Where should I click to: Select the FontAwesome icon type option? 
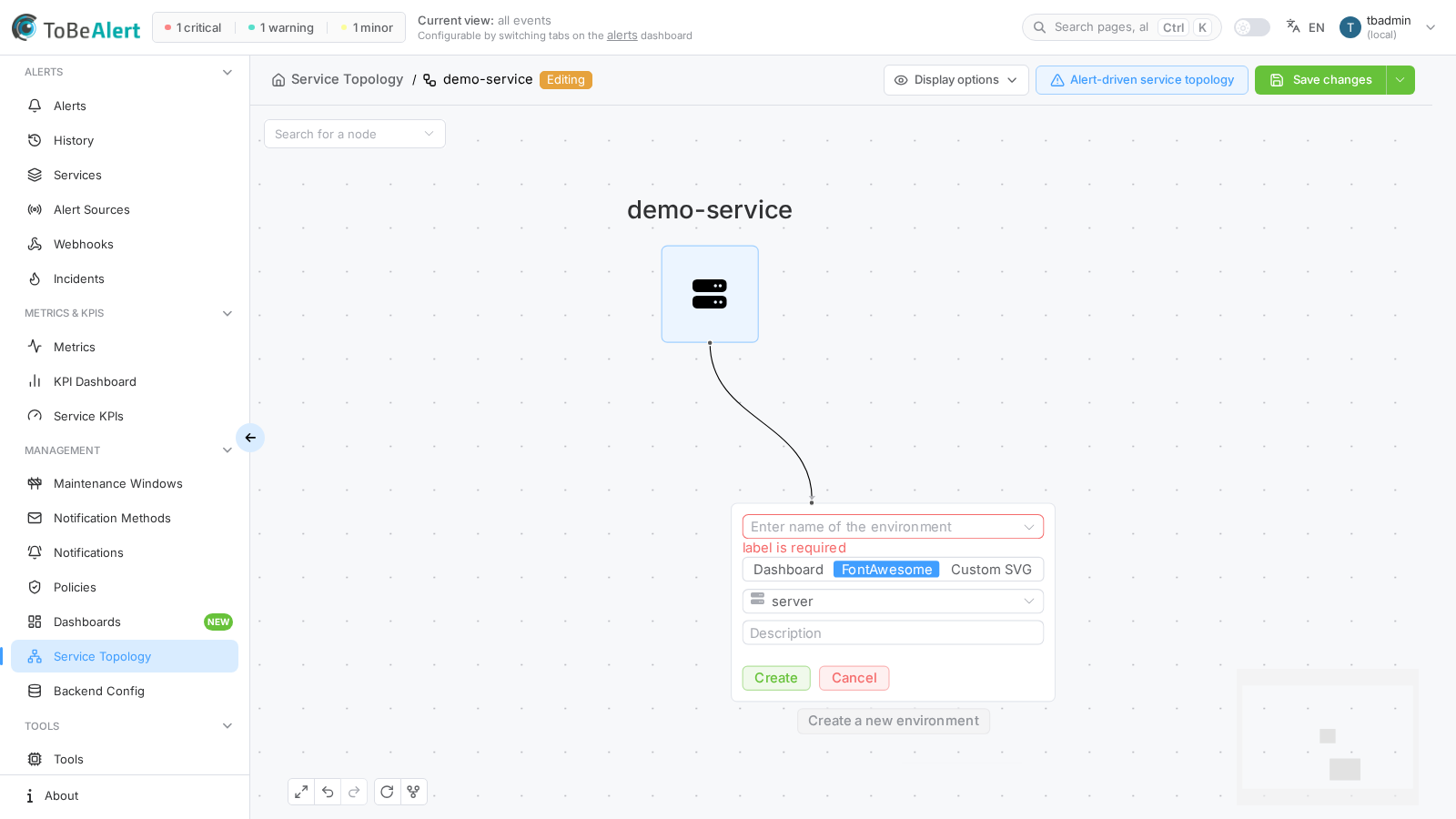click(x=886, y=570)
